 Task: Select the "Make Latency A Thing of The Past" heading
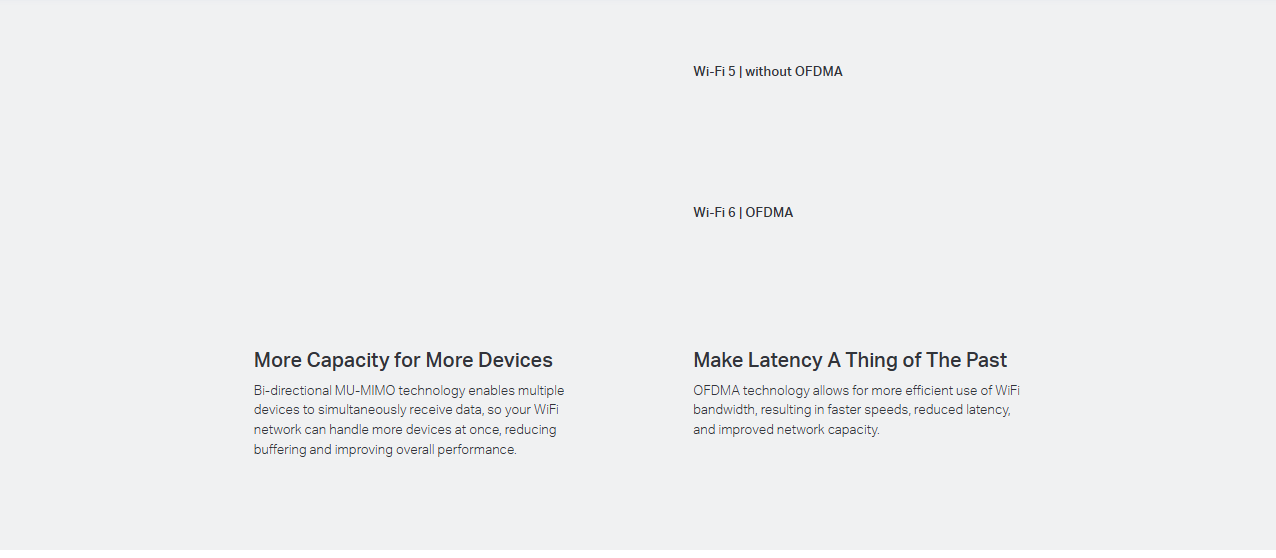point(850,360)
